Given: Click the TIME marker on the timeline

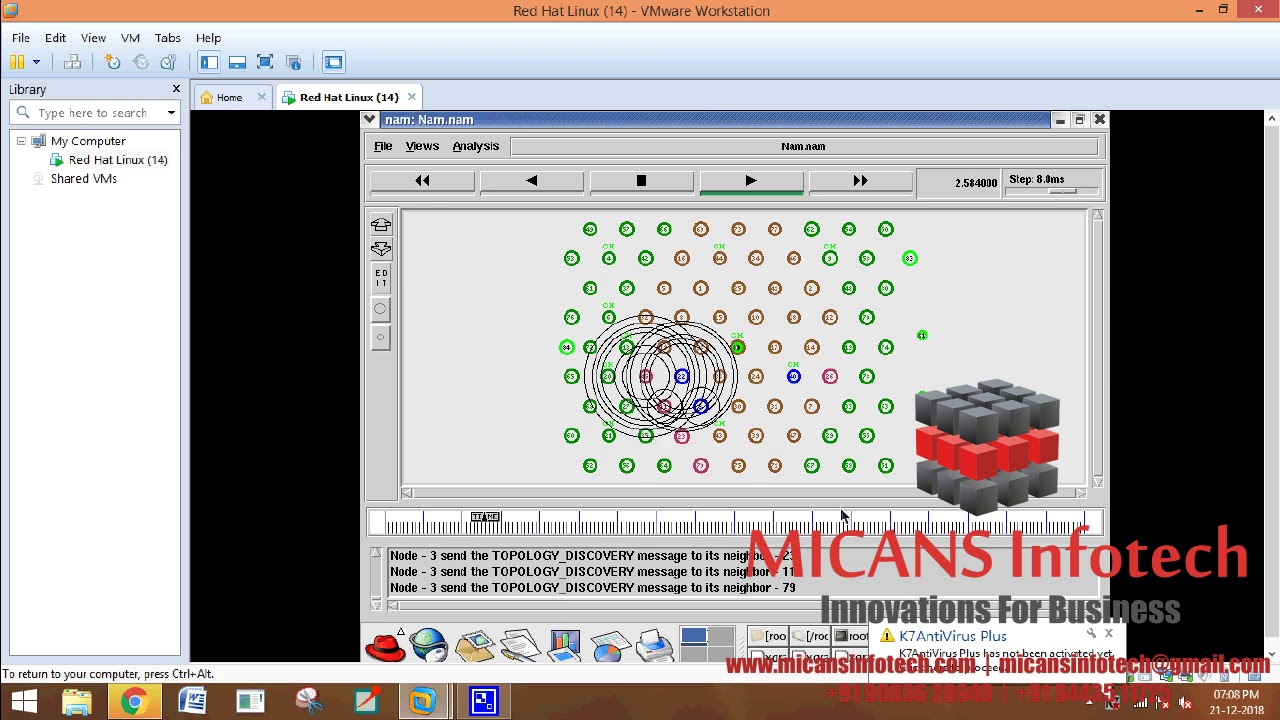Looking at the screenshot, I should tap(485, 516).
